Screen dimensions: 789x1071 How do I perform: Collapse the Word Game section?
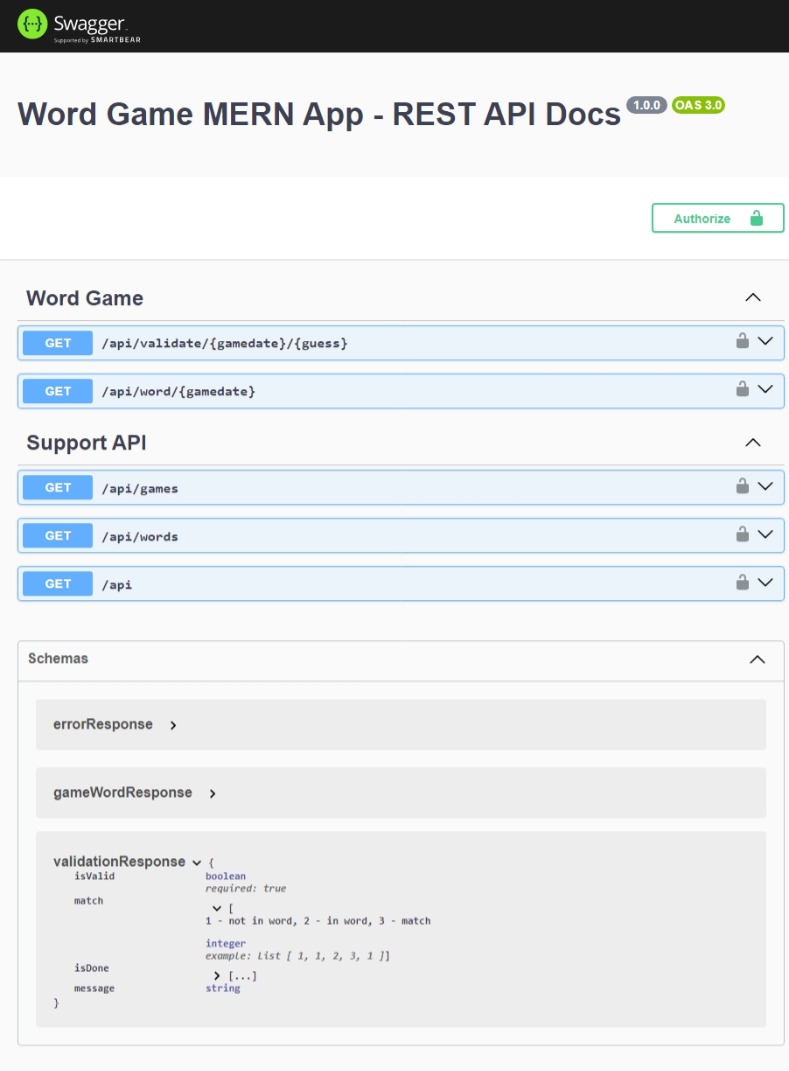(752, 297)
